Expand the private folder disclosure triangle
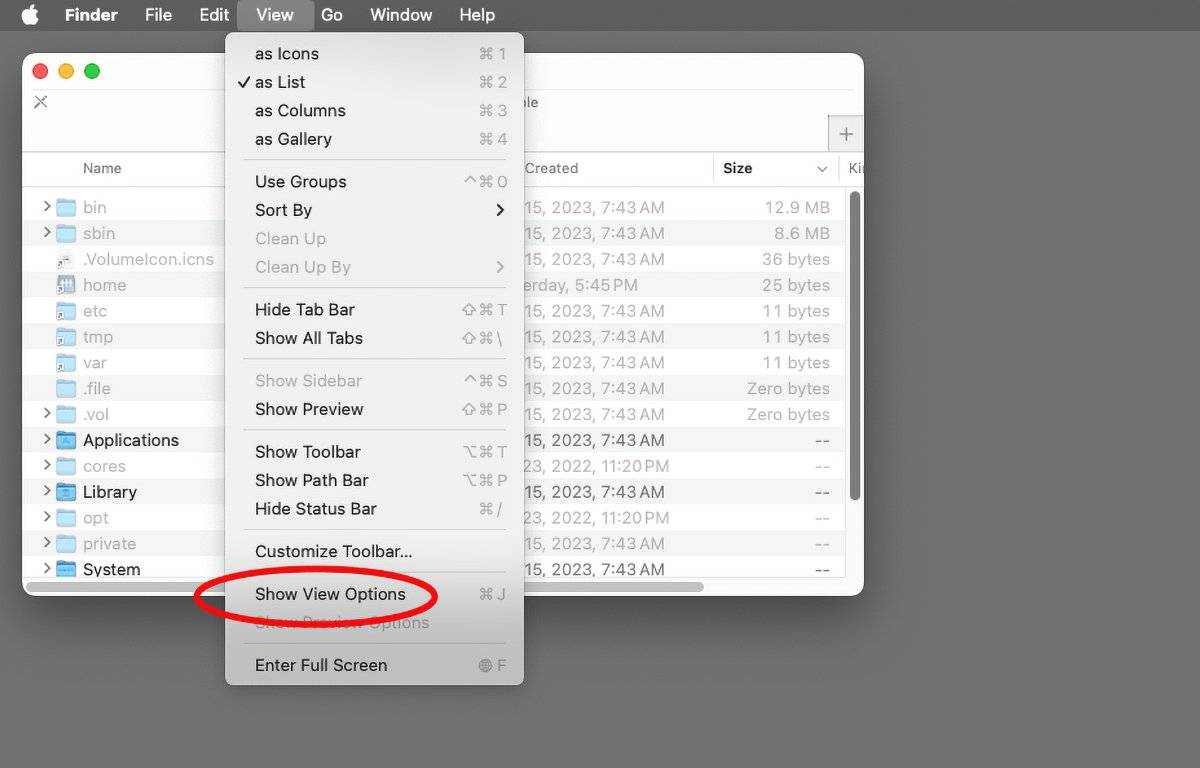Image resolution: width=1200 pixels, height=768 pixels. [x=46, y=543]
